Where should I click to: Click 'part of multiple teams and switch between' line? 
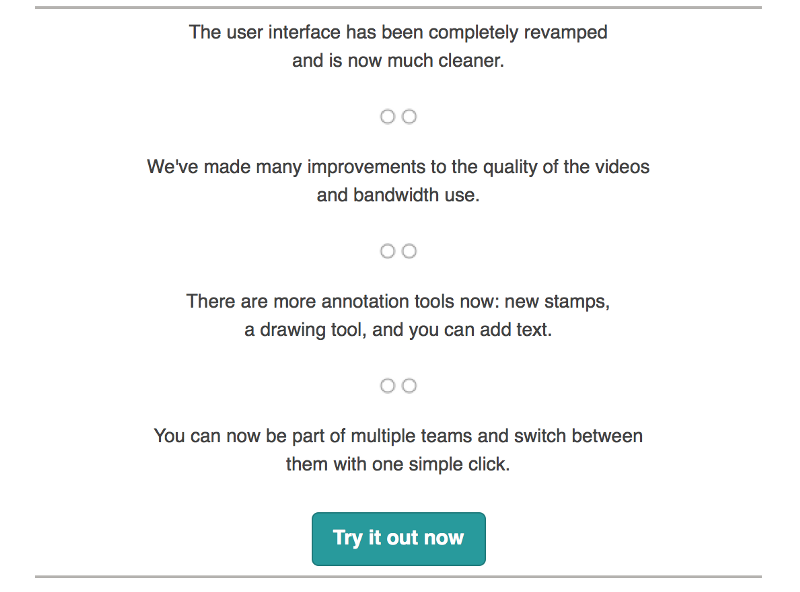click(398, 436)
